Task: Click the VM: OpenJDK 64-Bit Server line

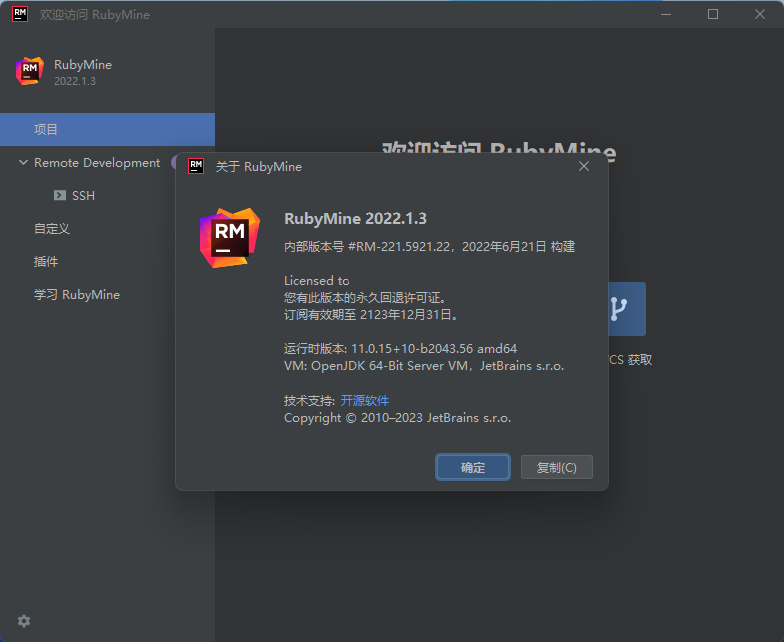Action: [424, 366]
